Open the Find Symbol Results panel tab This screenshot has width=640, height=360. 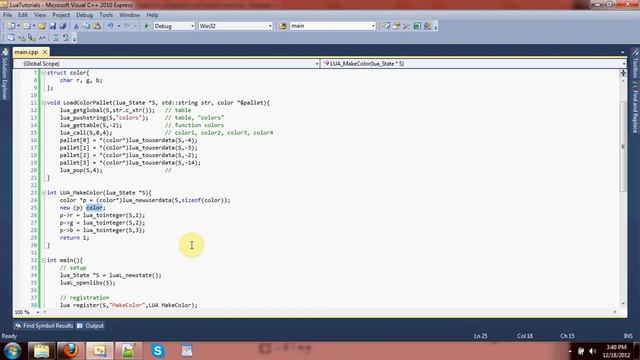point(44,326)
